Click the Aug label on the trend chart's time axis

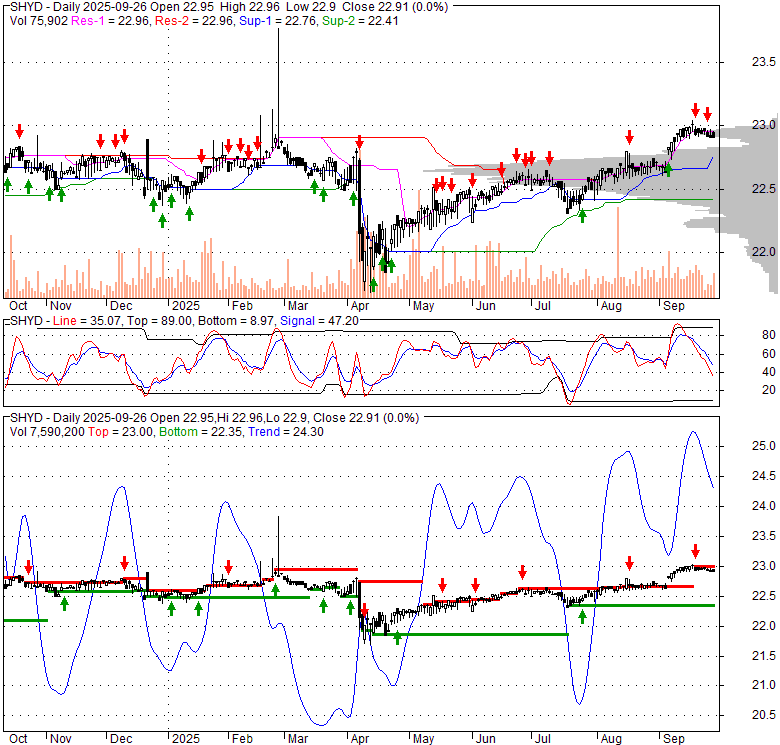[611, 739]
